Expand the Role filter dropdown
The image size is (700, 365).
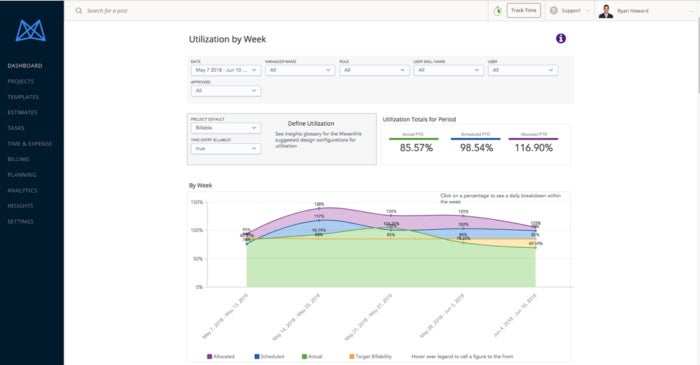click(374, 70)
